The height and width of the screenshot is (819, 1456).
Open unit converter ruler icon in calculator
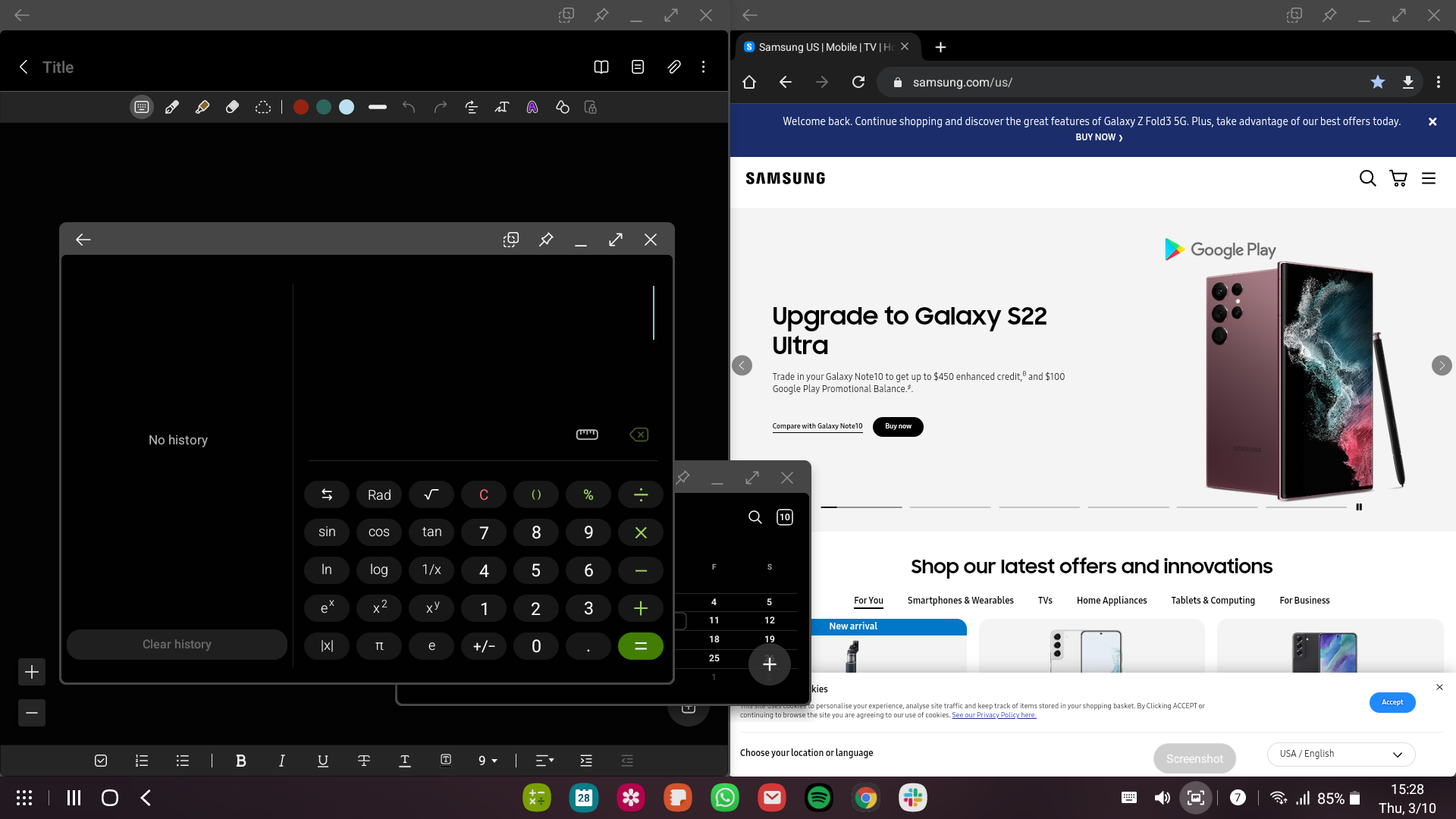587,435
